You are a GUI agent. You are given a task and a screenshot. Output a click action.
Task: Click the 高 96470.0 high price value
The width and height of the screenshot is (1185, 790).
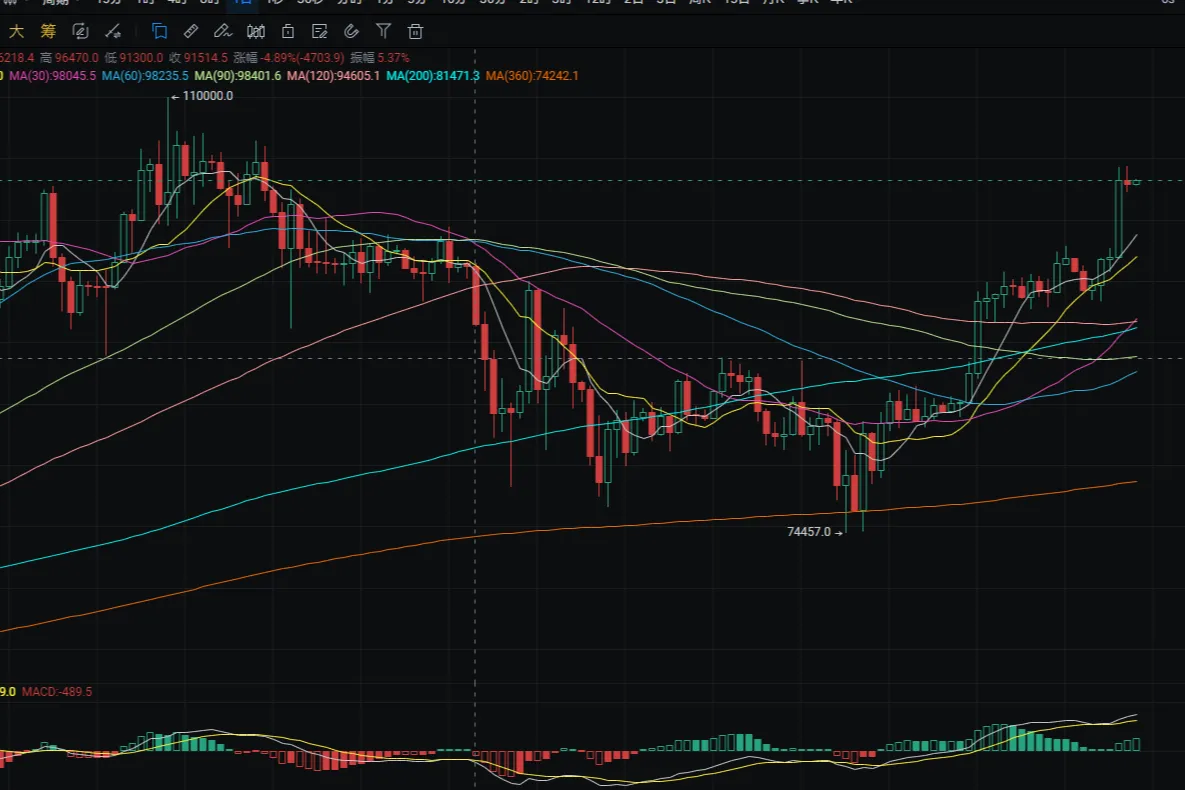70,57
